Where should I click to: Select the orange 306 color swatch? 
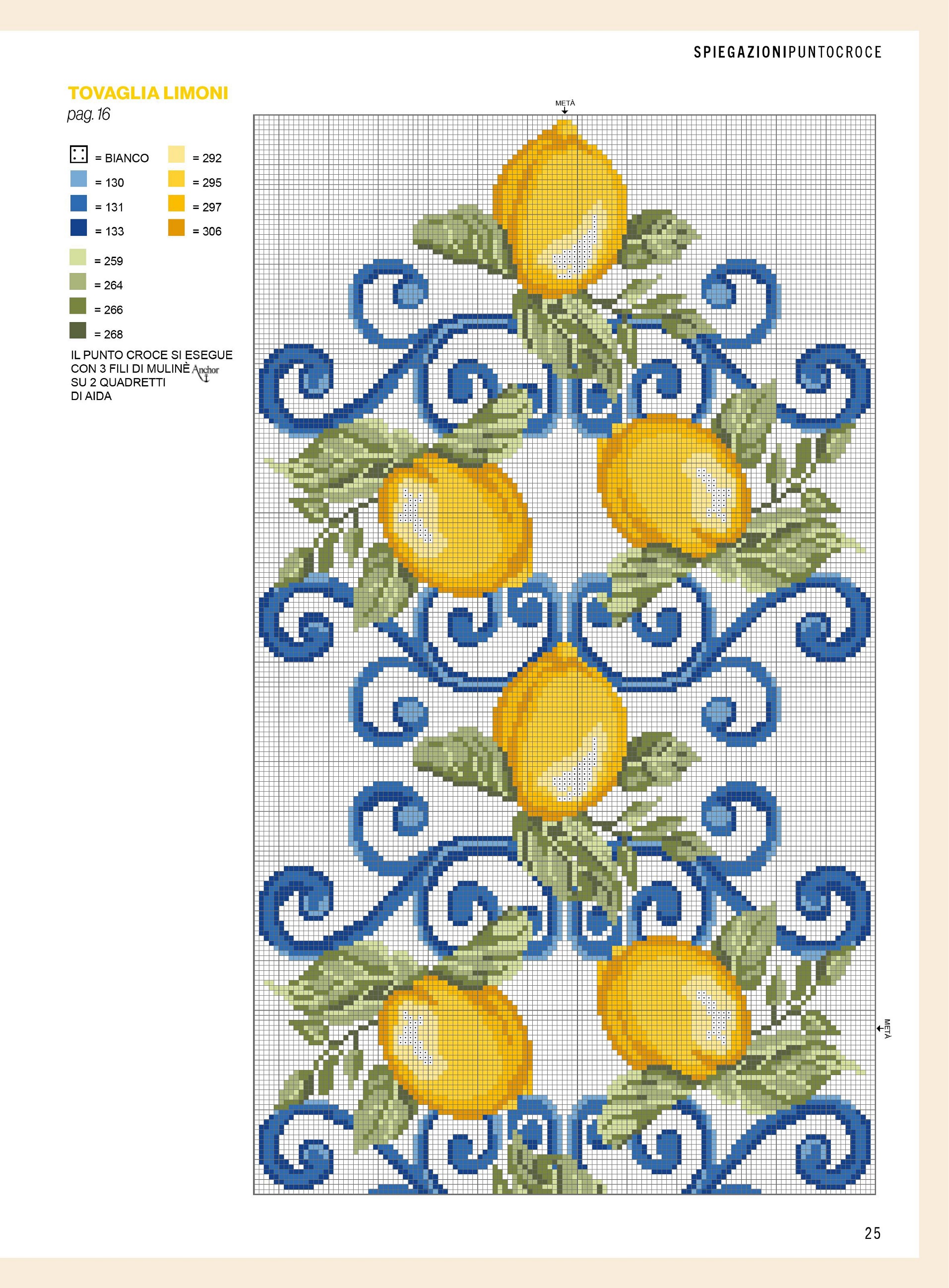(x=177, y=228)
